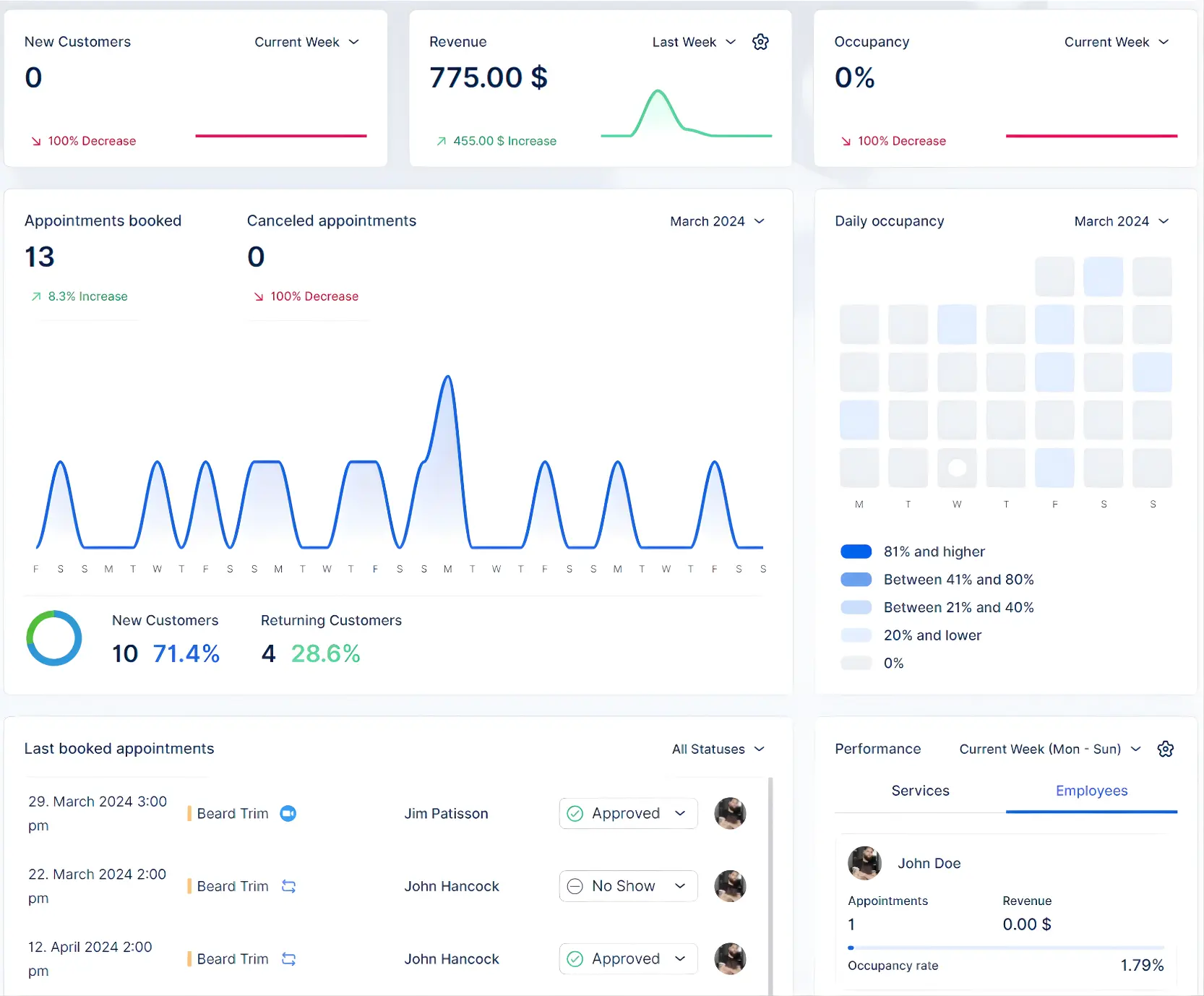Click the Approved checkmark icon for Jim Patisson

[575, 813]
